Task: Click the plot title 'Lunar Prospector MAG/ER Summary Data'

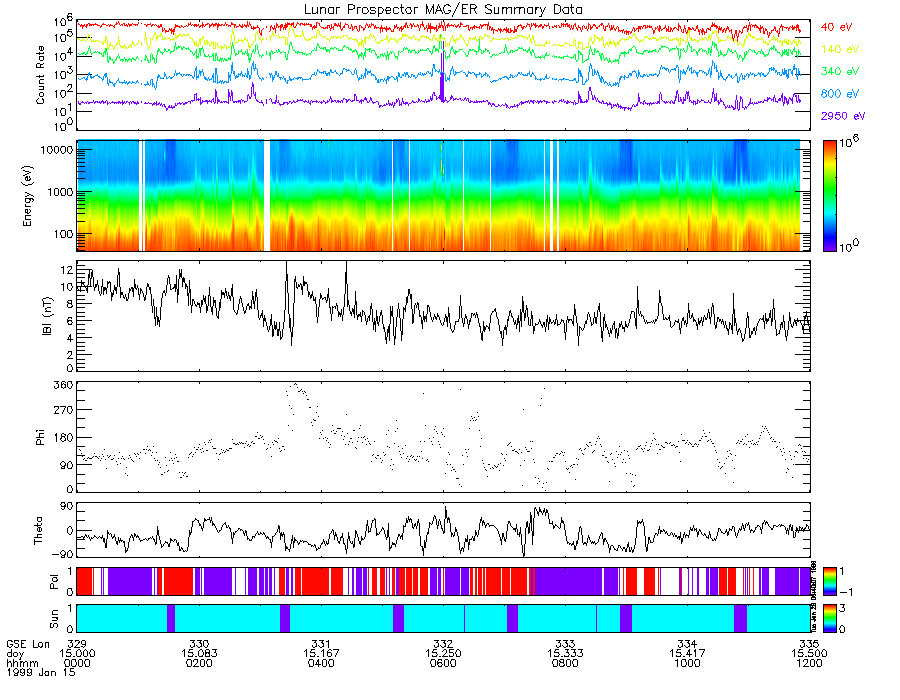Action: tap(443, 10)
